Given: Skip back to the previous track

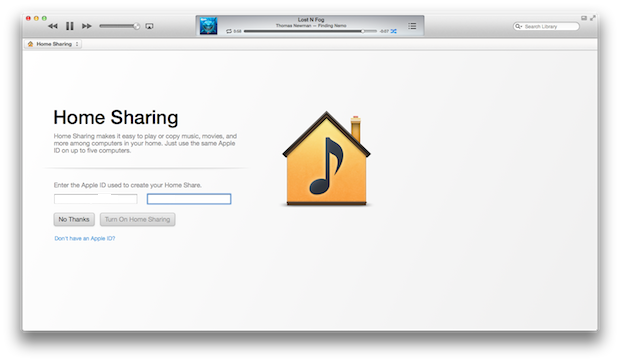Looking at the screenshot, I should (x=53, y=26).
